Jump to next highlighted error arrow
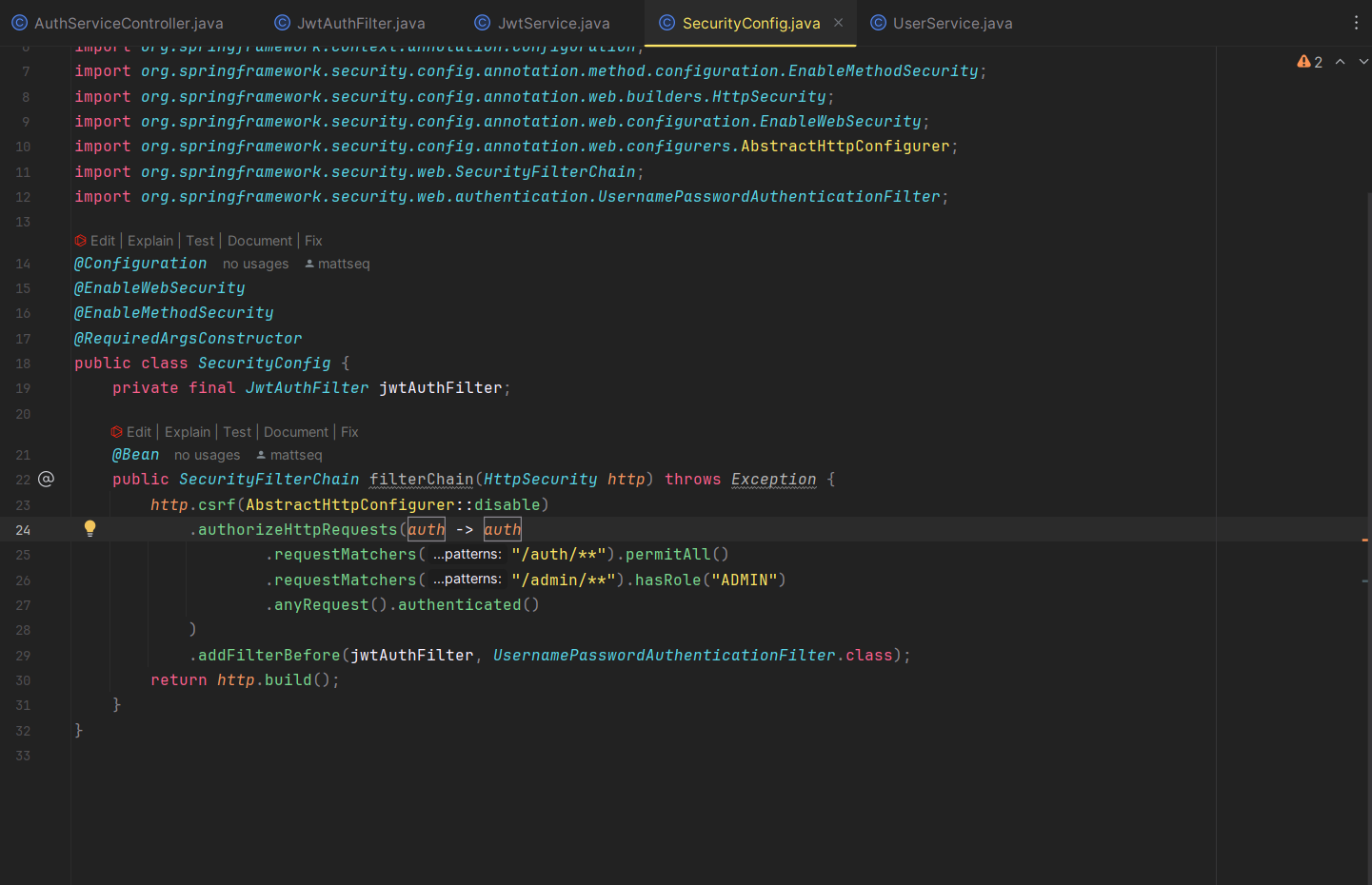 1362,62
